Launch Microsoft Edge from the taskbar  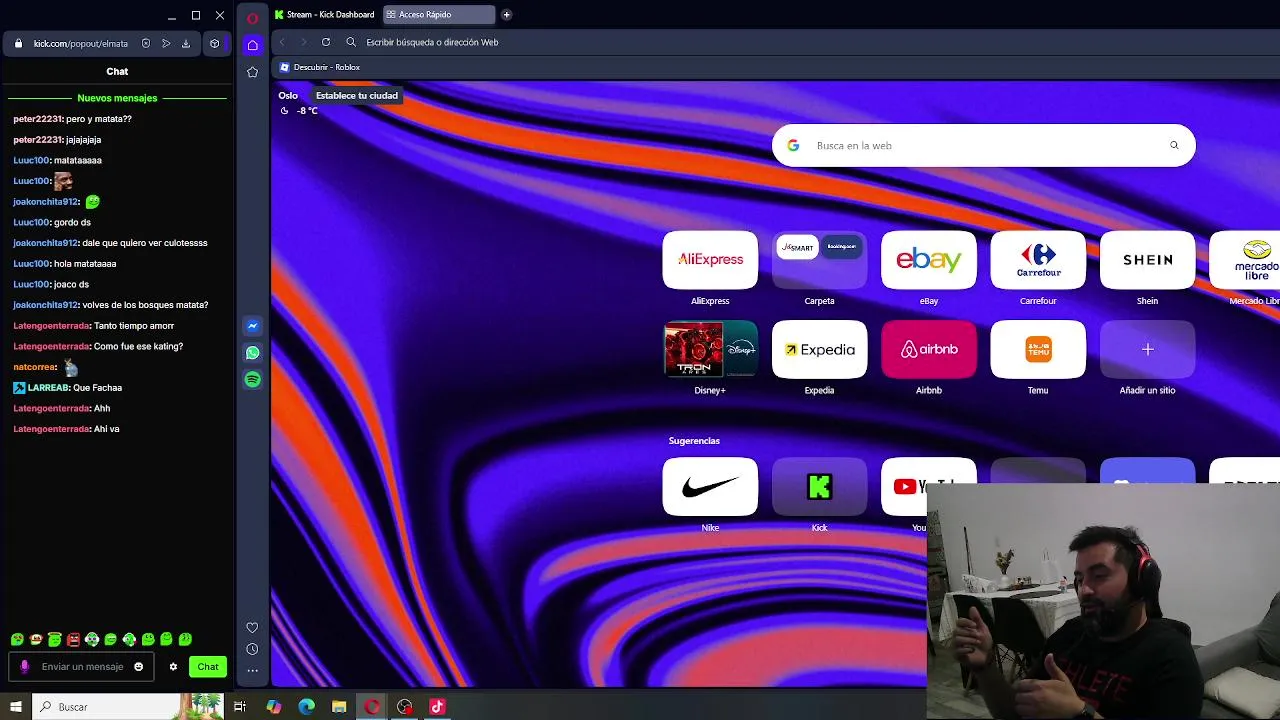(306, 707)
